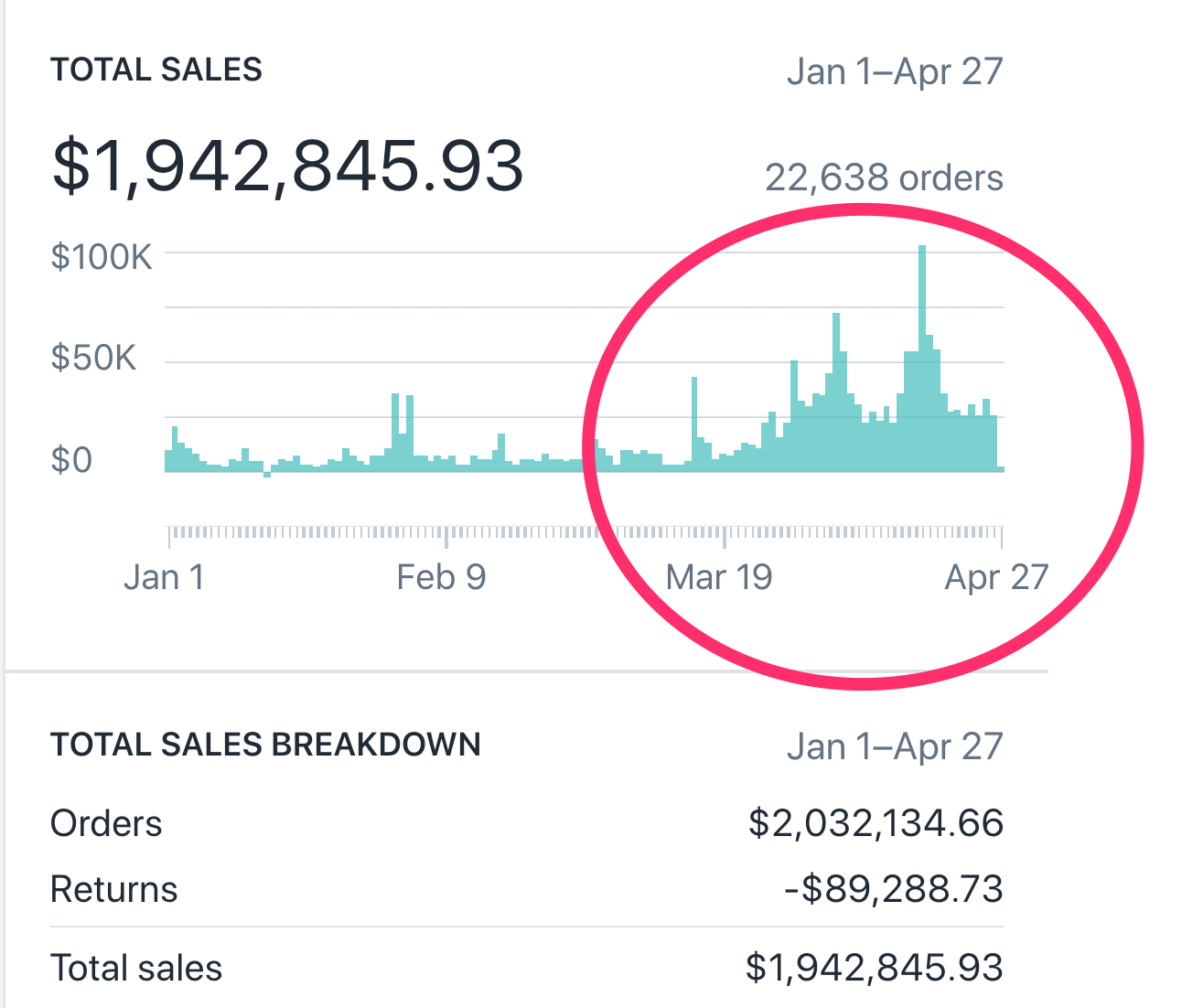
Task: Click the $0 y-axis label
Action: pyautogui.click(x=71, y=459)
